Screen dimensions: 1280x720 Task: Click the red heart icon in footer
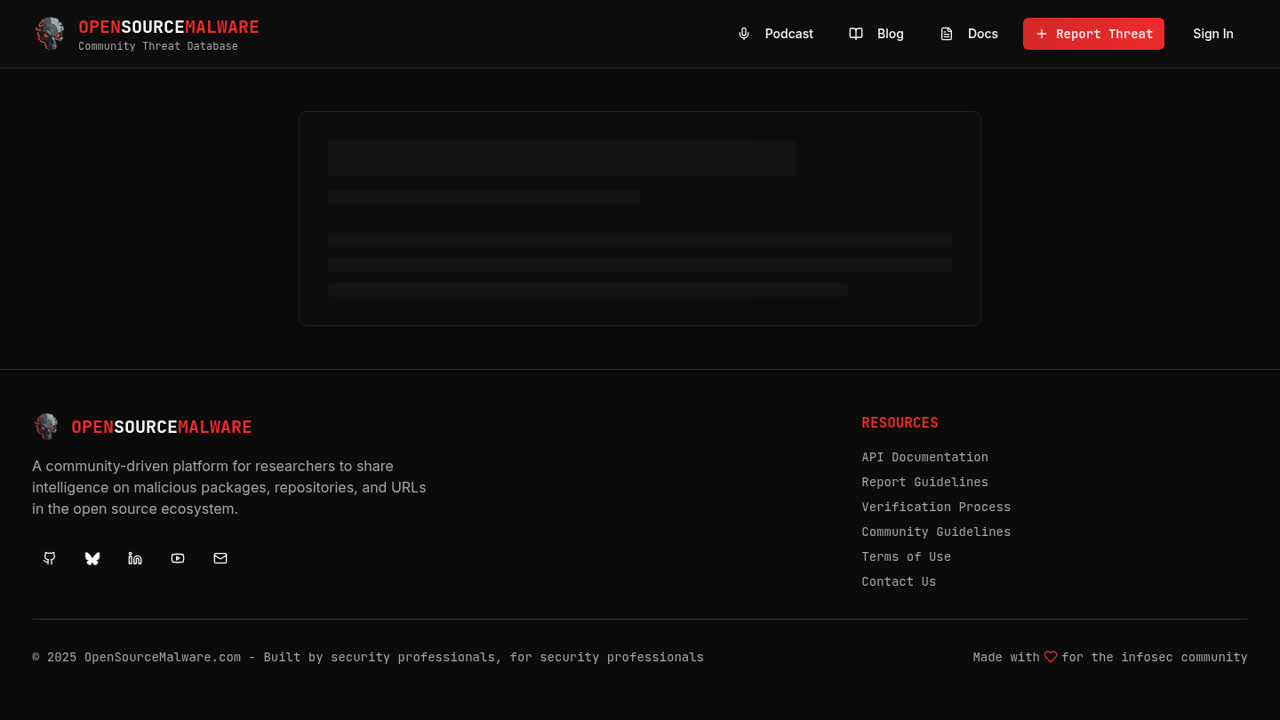click(1051, 657)
